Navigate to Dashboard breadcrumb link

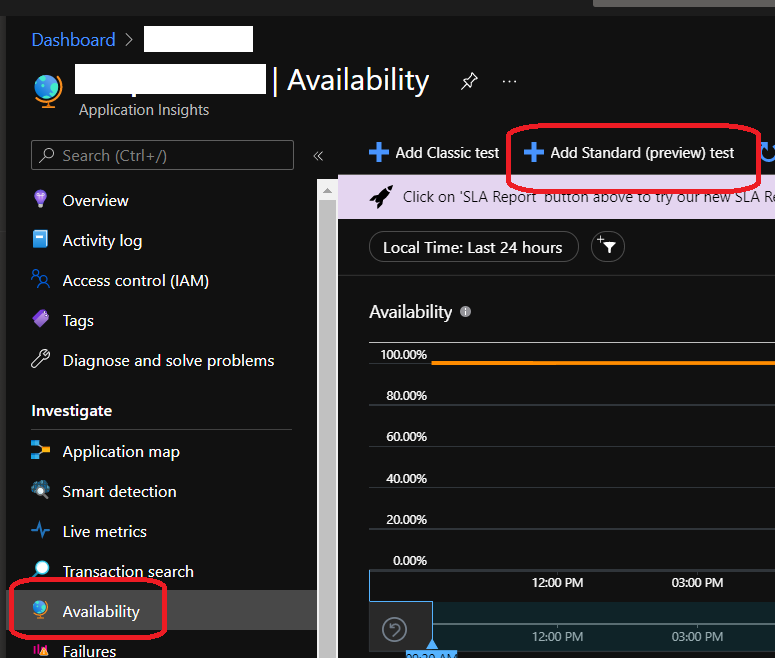click(x=73, y=40)
